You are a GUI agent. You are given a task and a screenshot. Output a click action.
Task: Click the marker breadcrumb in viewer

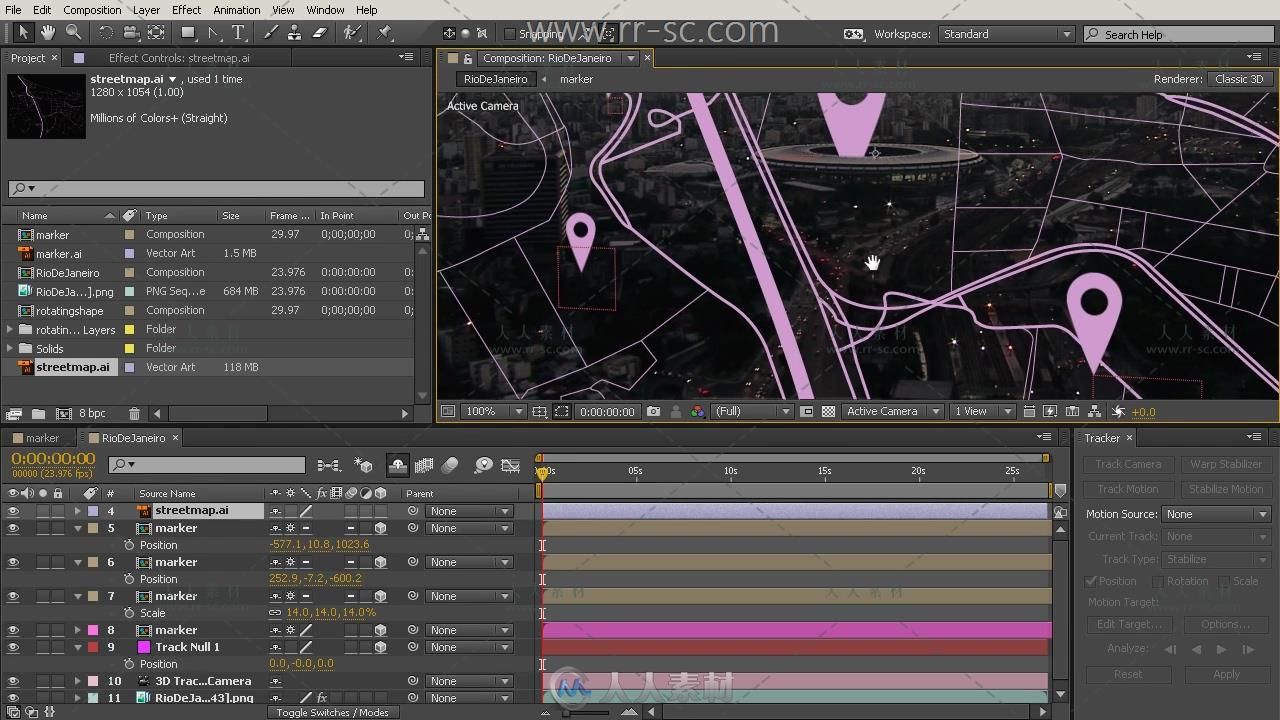576,79
